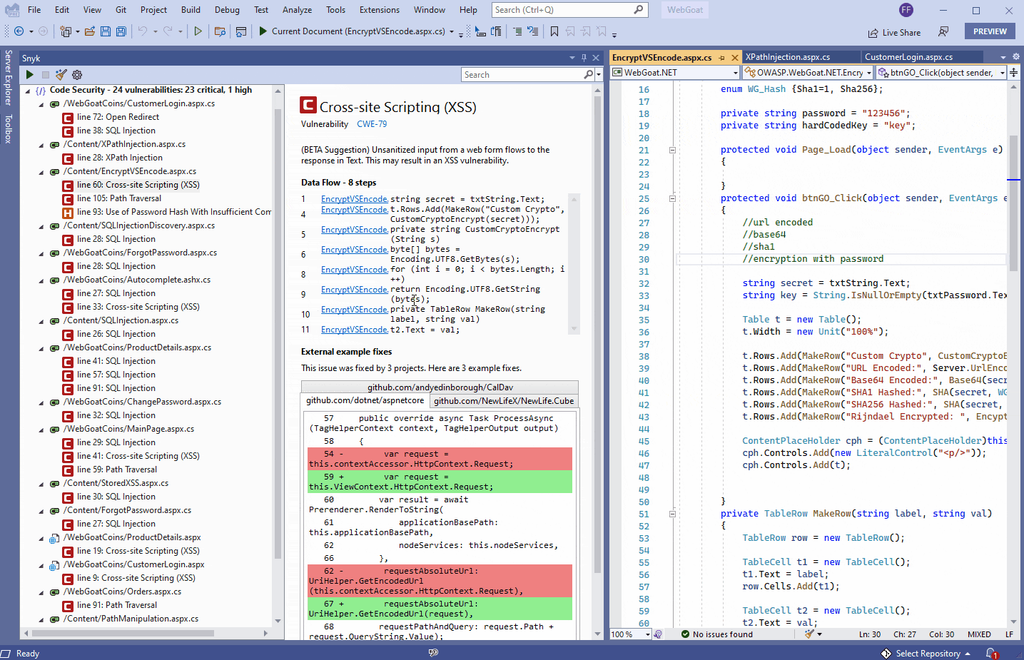Click the search magnifier in Snyk panel
The image size is (1024, 660).
click(588, 75)
